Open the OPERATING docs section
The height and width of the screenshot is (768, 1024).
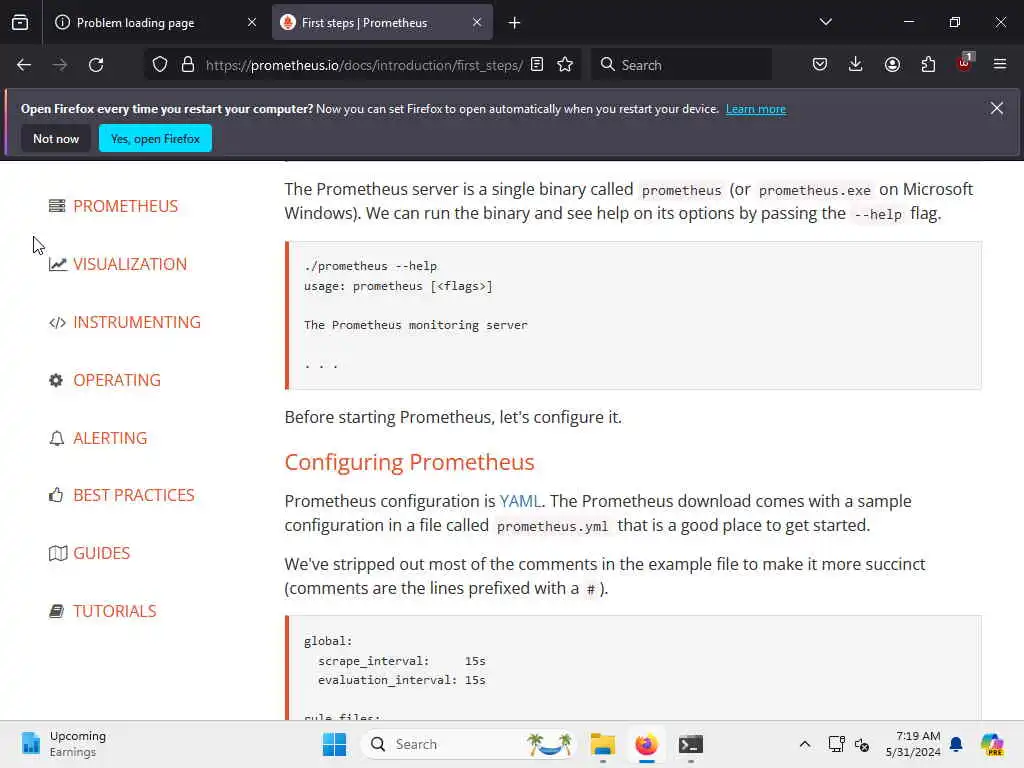tap(117, 380)
